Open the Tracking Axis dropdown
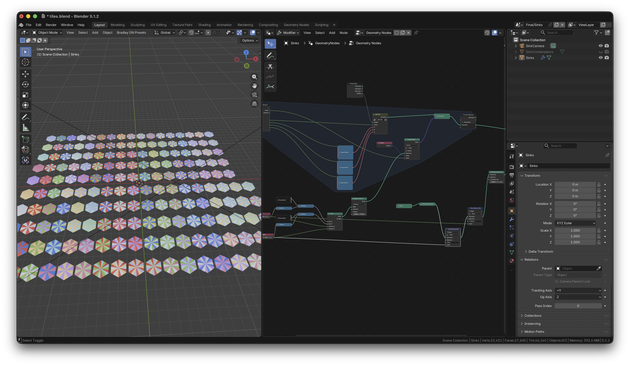The height and width of the screenshot is (366, 630). coord(578,290)
